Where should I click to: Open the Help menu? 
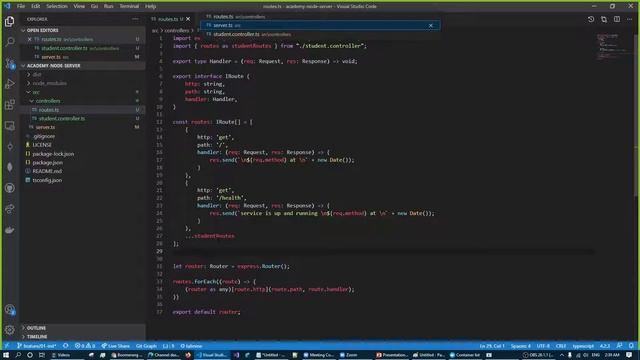tap(151, 6)
